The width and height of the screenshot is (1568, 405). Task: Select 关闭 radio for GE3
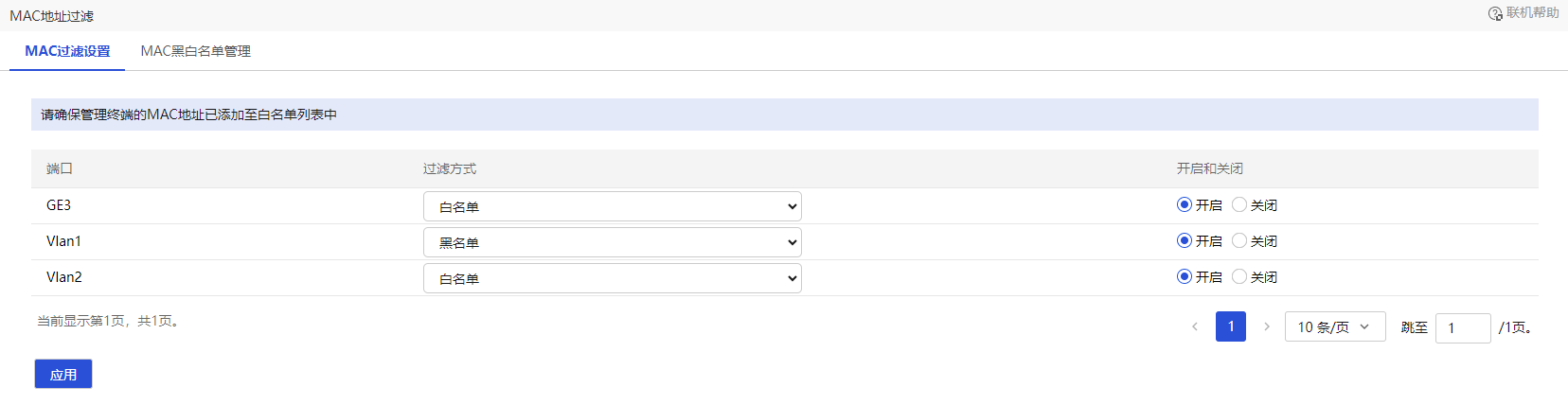(x=1239, y=204)
